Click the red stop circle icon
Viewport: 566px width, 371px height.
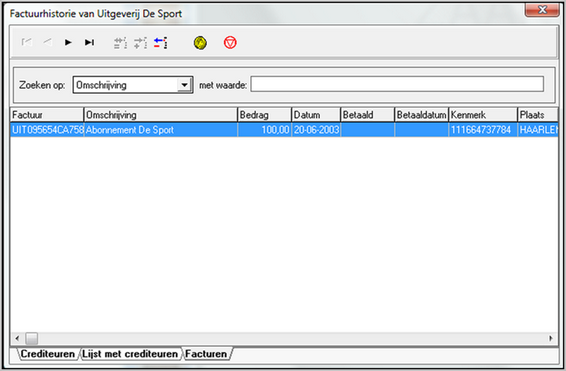[230, 43]
